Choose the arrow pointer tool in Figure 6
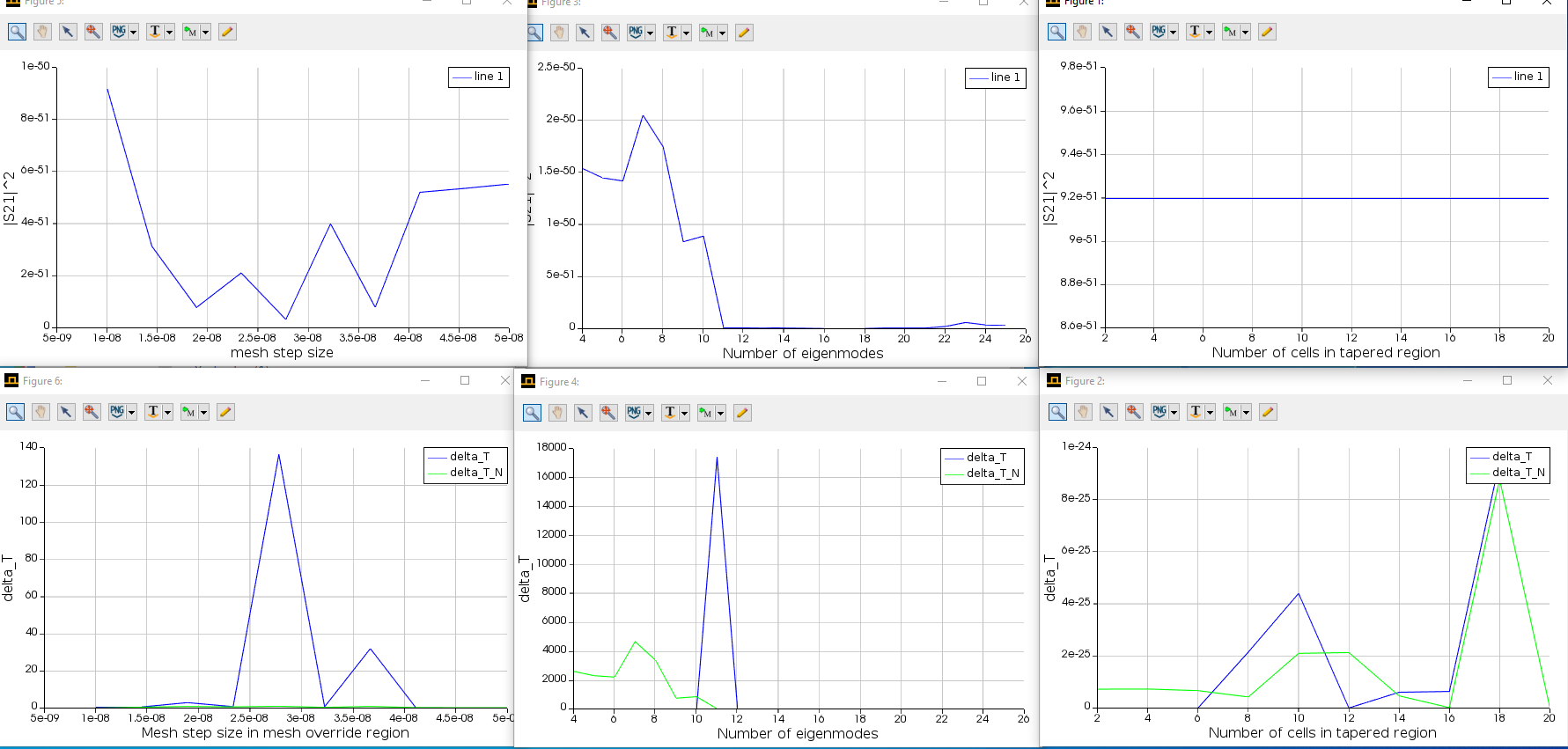This screenshot has height=749, width=1568. [66, 412]
